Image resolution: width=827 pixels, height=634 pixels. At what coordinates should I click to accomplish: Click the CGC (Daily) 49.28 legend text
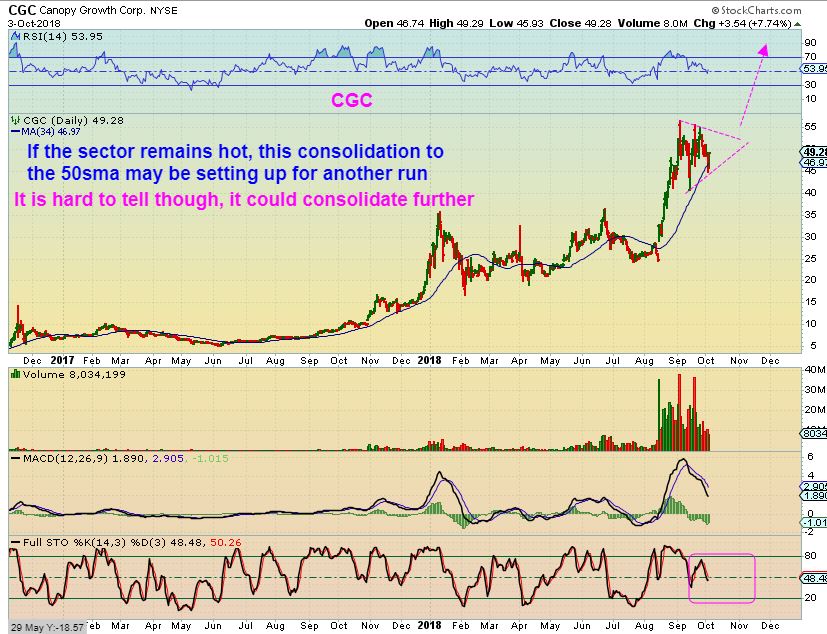pos(73,120)
